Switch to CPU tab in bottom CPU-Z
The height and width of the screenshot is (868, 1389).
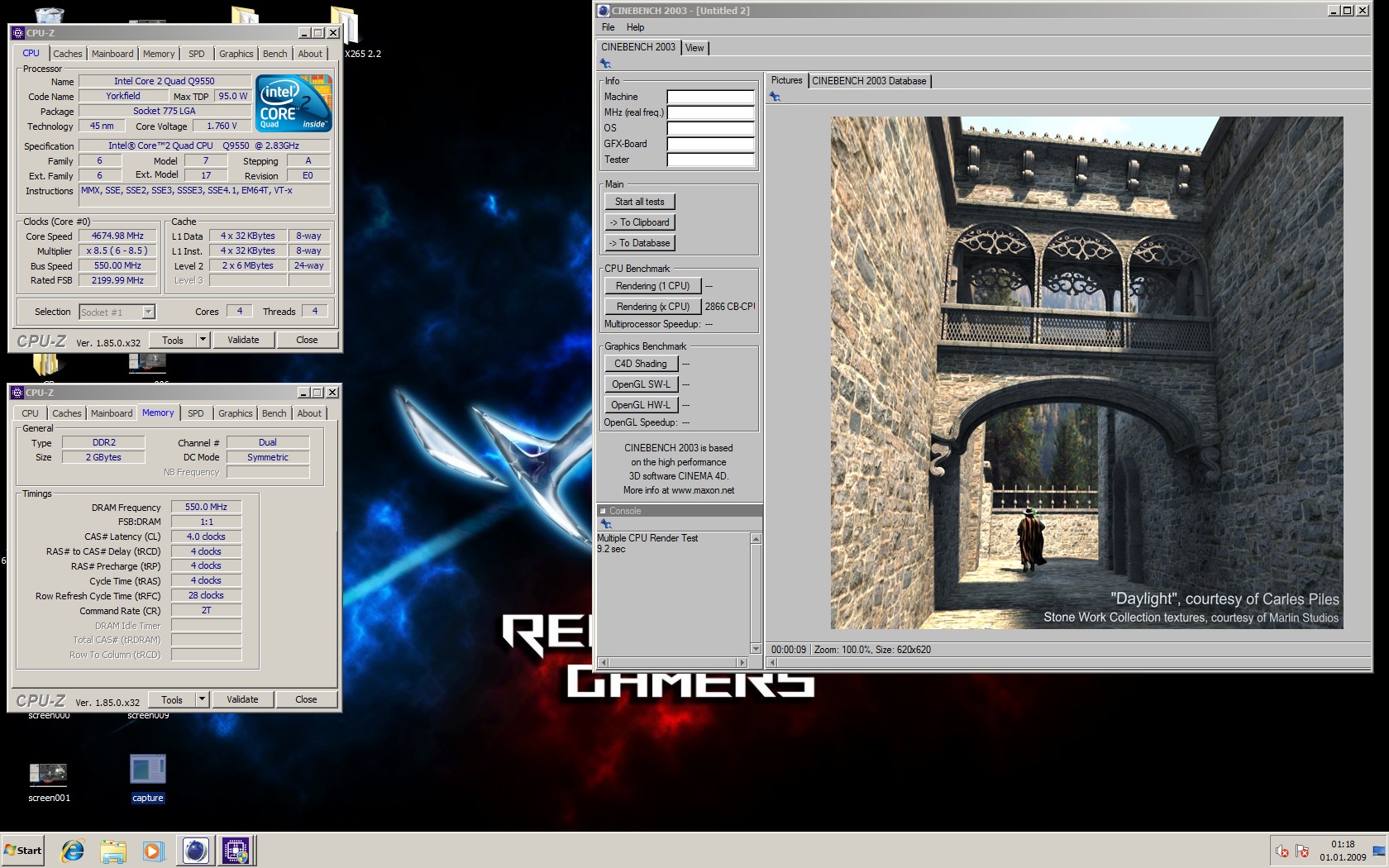(31, 413)
